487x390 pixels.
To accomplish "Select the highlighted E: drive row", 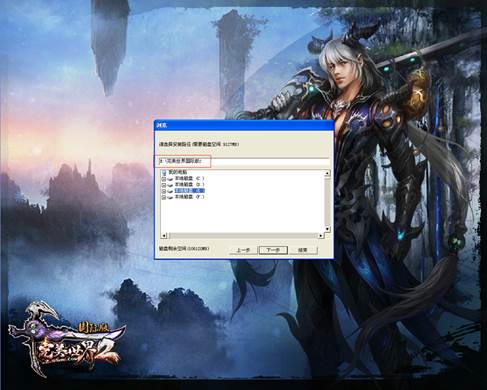I will pos(189,191).
